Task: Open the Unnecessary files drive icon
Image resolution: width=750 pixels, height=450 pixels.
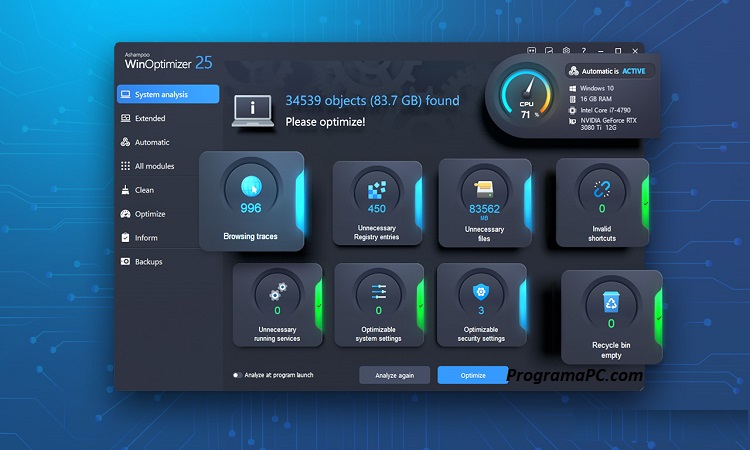Action: pyautogui.click(x=484, y=189)
